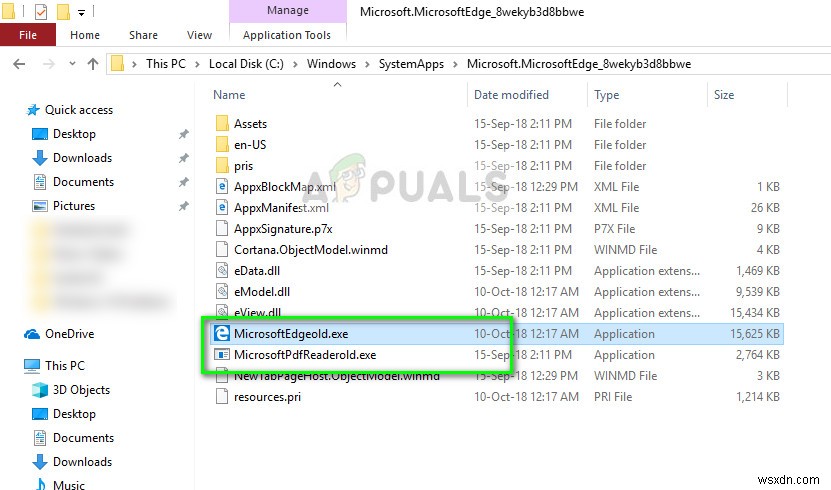Image resolution: width=831 pixels, height=490 pixels.
Task: Click the 3D Objects cube icon
Action: click(x=40, y=390)
